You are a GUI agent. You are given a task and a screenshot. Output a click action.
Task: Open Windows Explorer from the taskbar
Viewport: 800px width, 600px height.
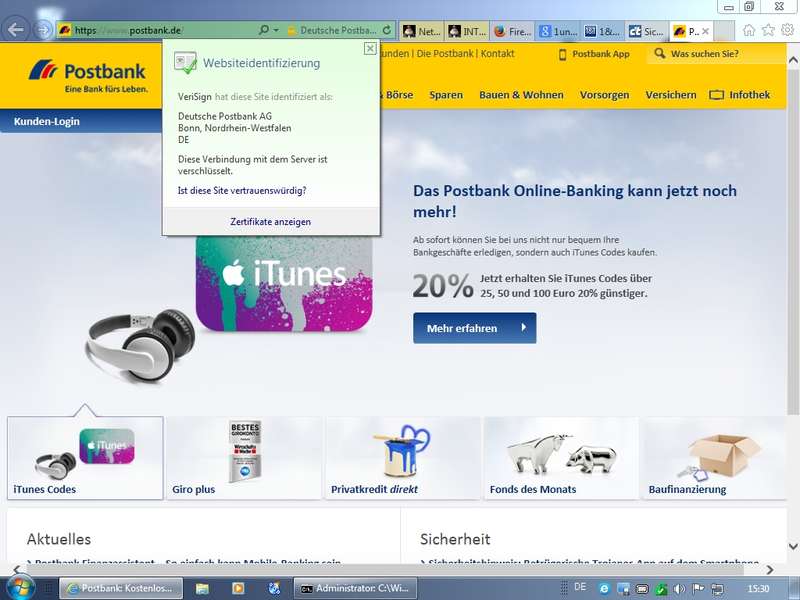[x=202, y=589]
